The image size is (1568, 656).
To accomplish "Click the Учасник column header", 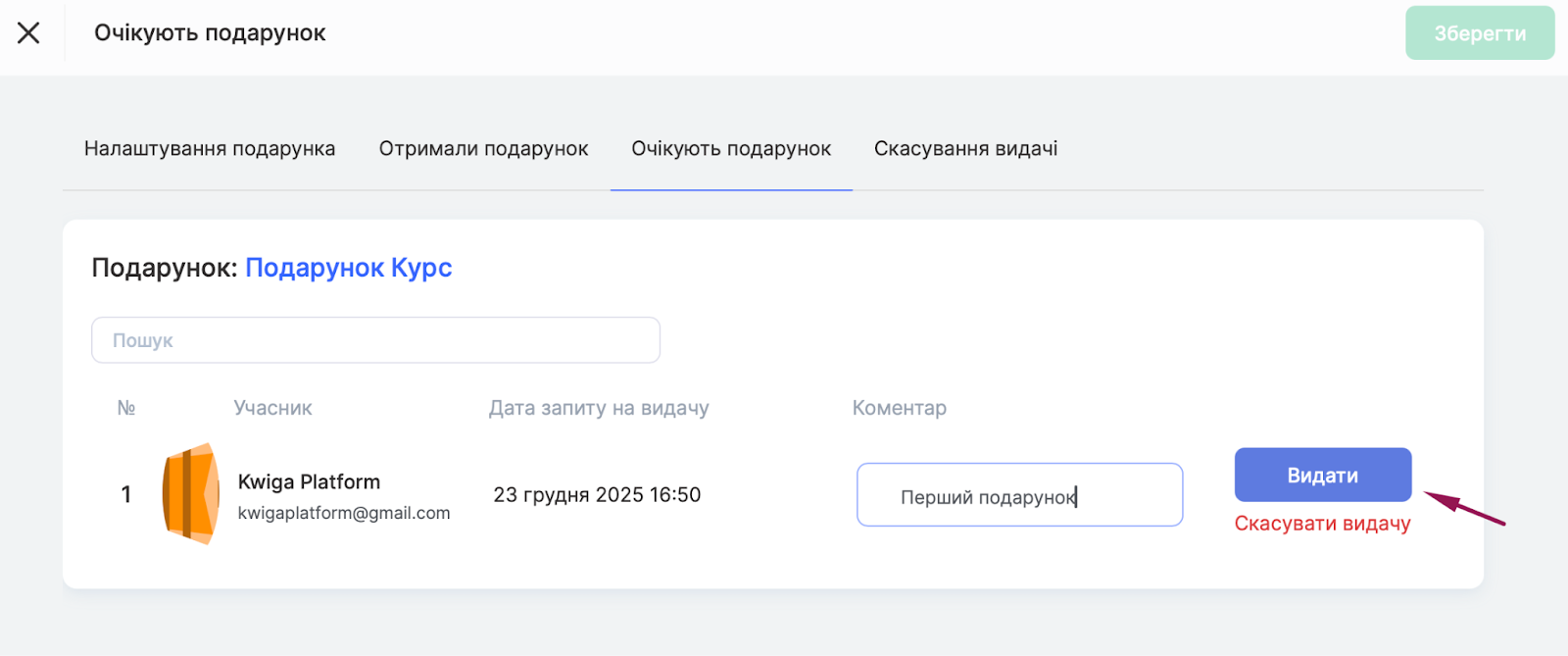I will 272,408.
